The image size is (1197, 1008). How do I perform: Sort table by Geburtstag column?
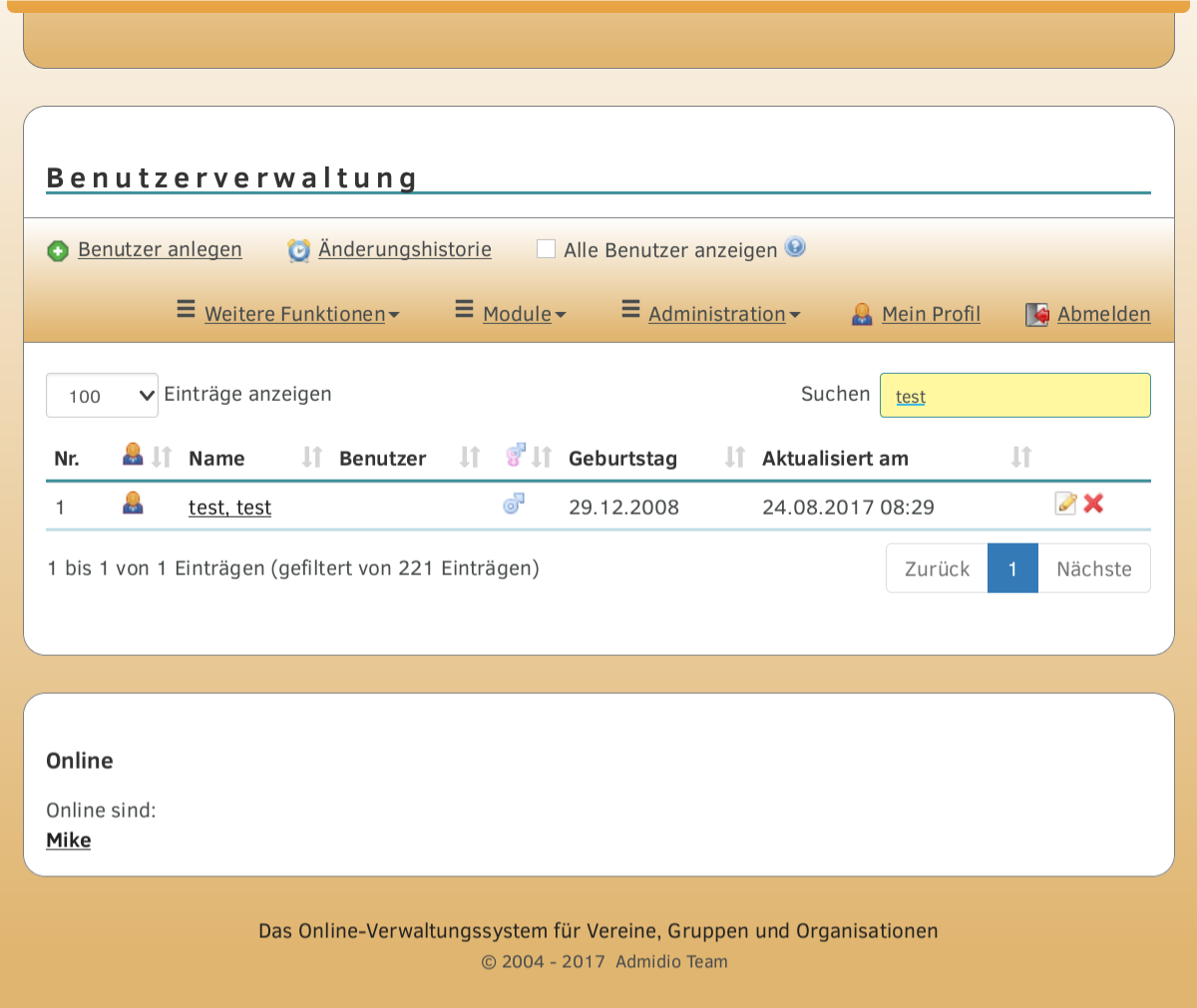point(622,459)
